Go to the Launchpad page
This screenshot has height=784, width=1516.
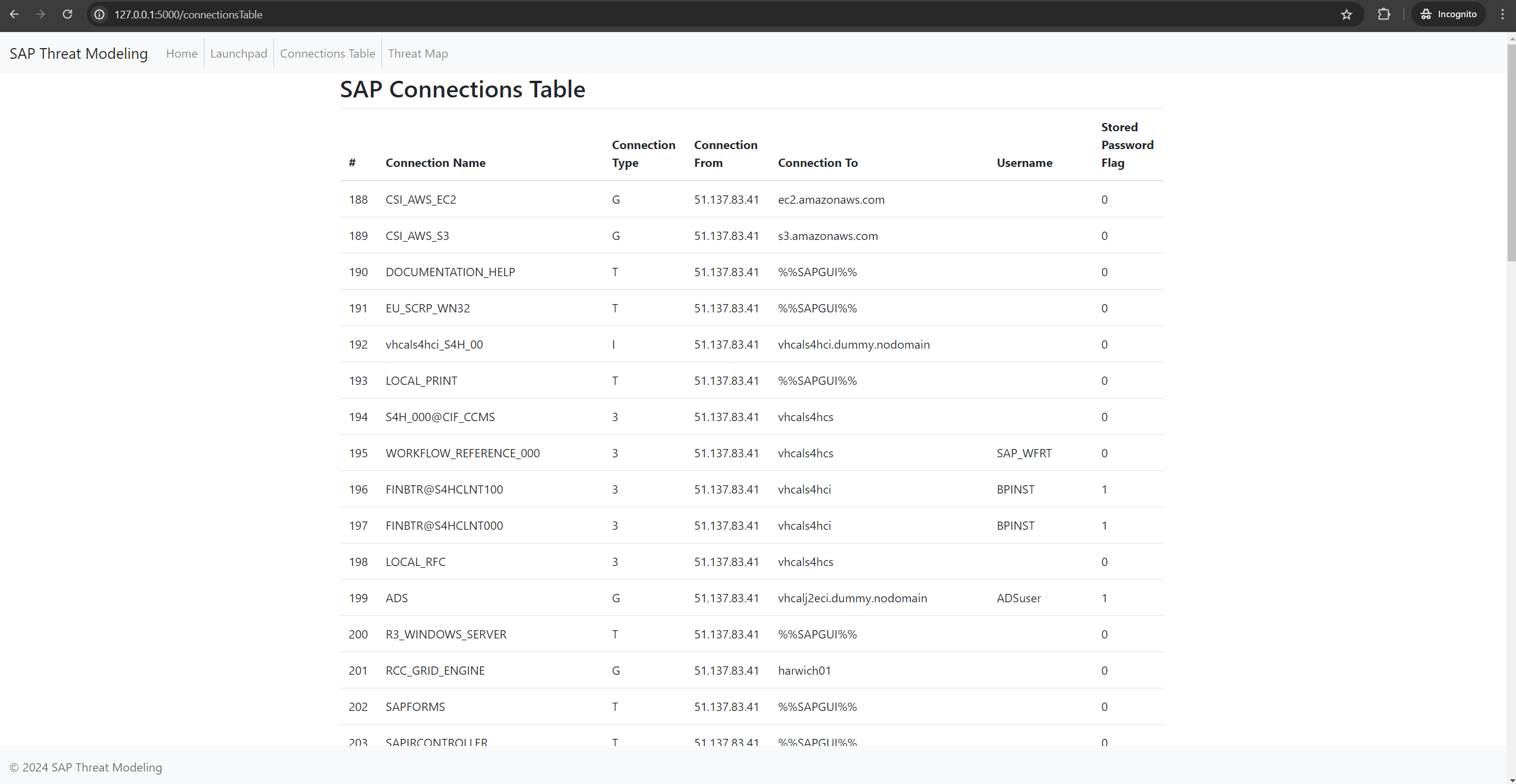(x=238, y=53)
